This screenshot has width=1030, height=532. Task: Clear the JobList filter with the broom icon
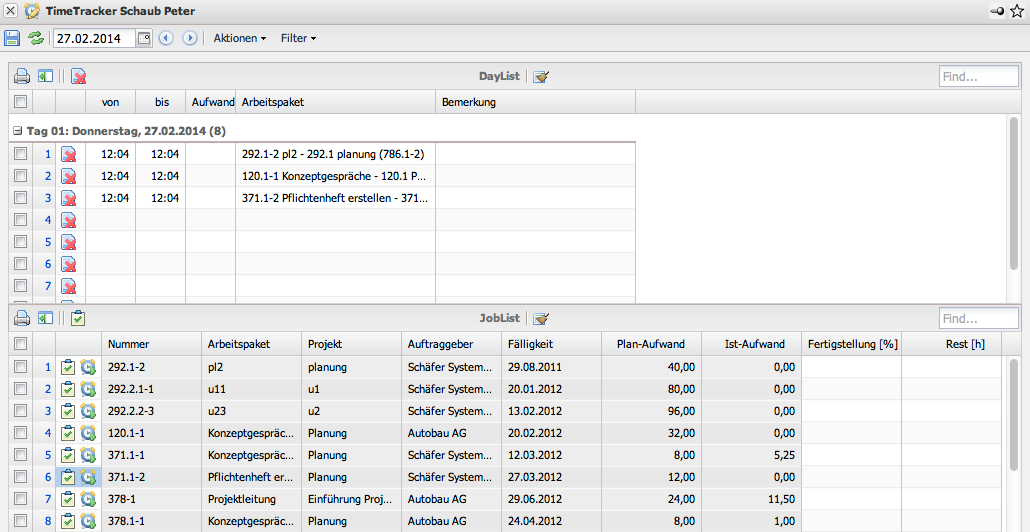[x=541, y=319]
